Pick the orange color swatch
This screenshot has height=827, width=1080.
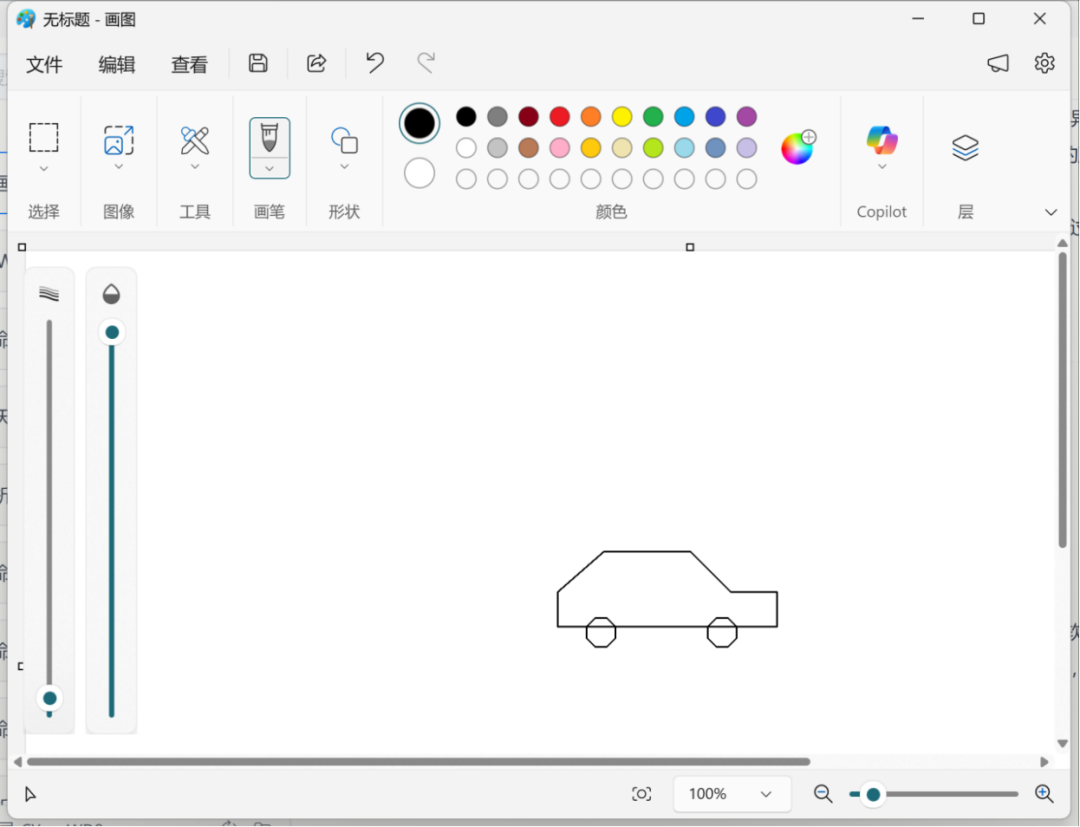[591, 116]
